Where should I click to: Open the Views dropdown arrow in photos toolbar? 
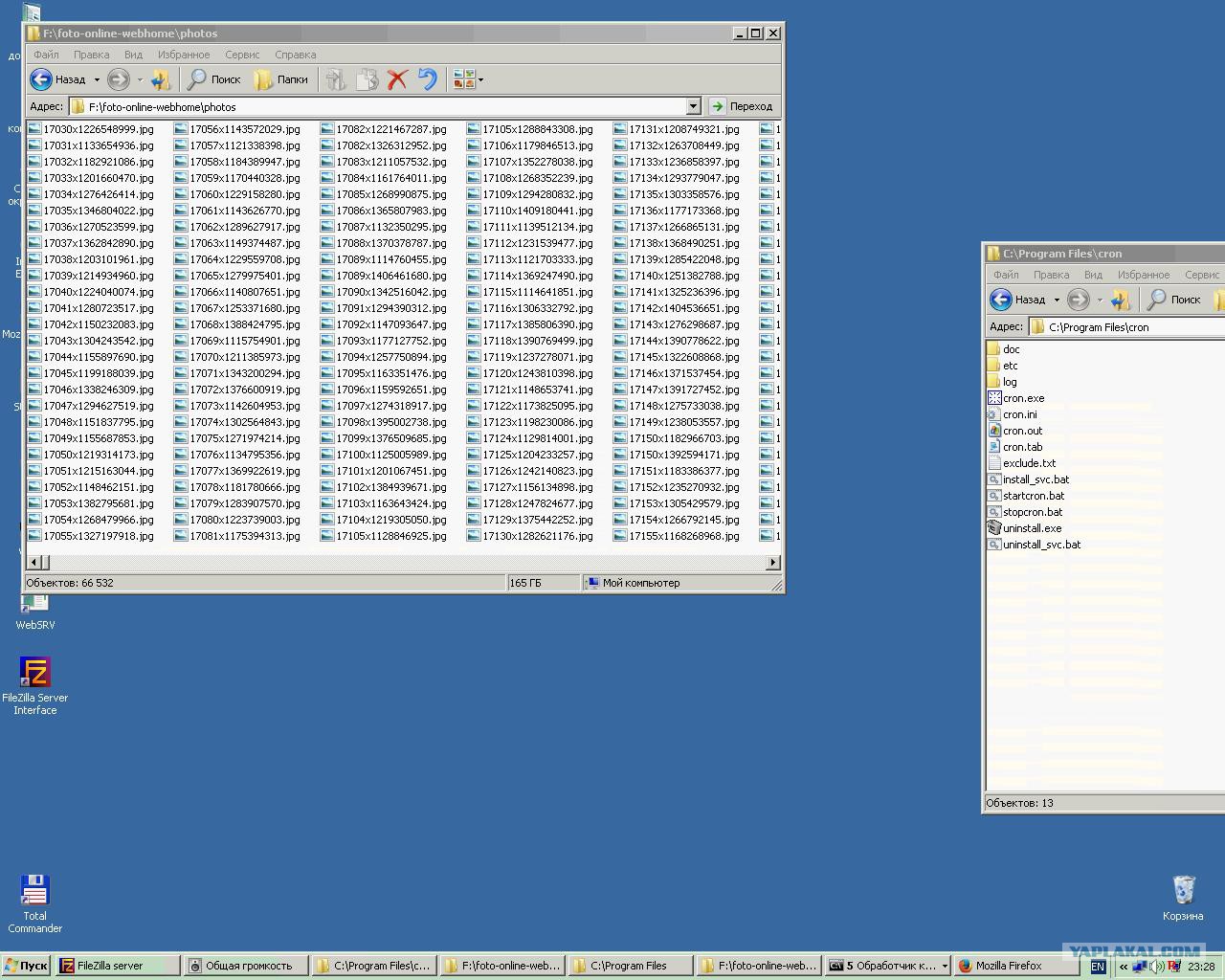pos(480,80)
